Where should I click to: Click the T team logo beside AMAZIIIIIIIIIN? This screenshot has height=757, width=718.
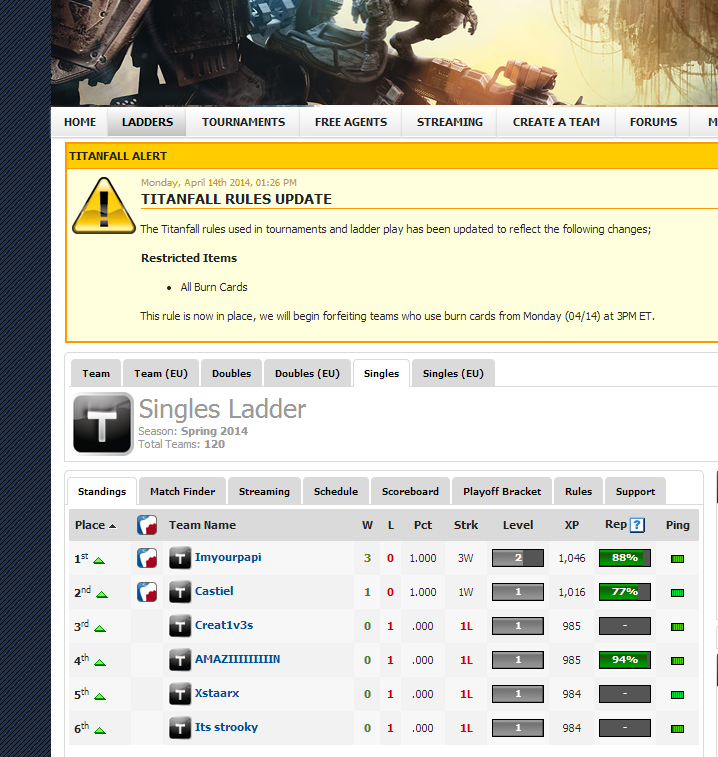(x=180, y=660)
